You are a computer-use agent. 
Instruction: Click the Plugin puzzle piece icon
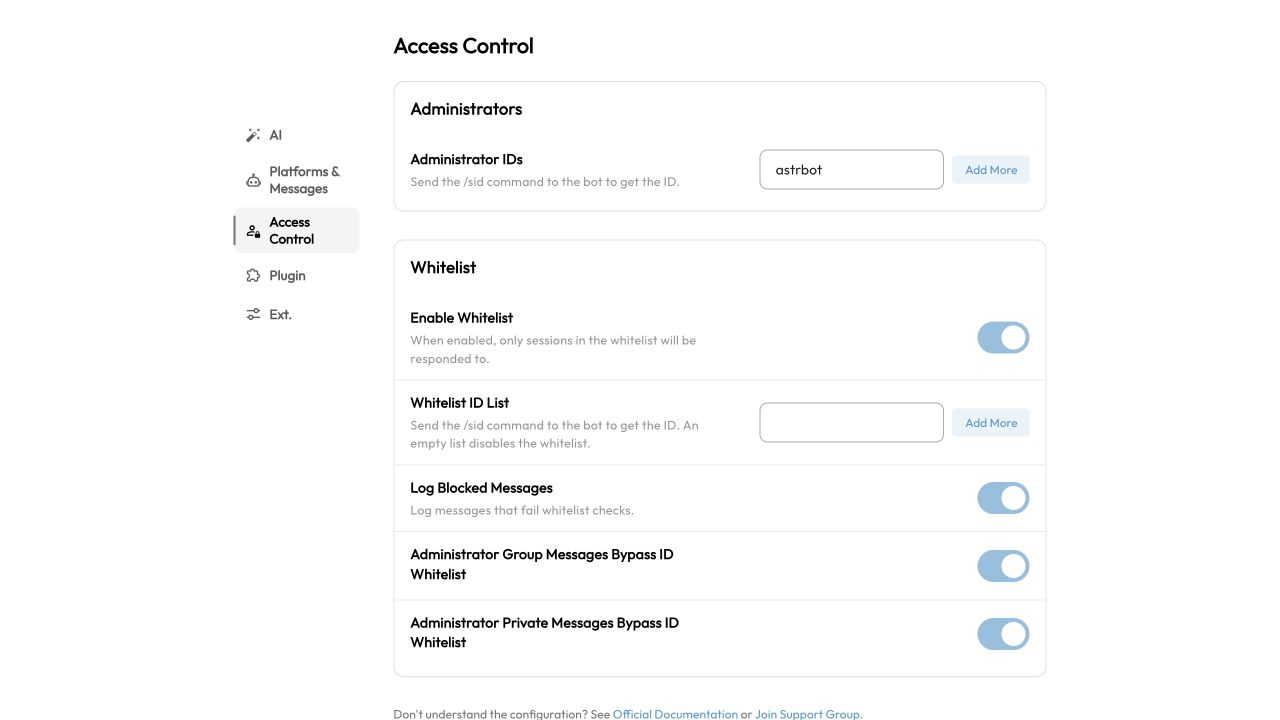253,276
